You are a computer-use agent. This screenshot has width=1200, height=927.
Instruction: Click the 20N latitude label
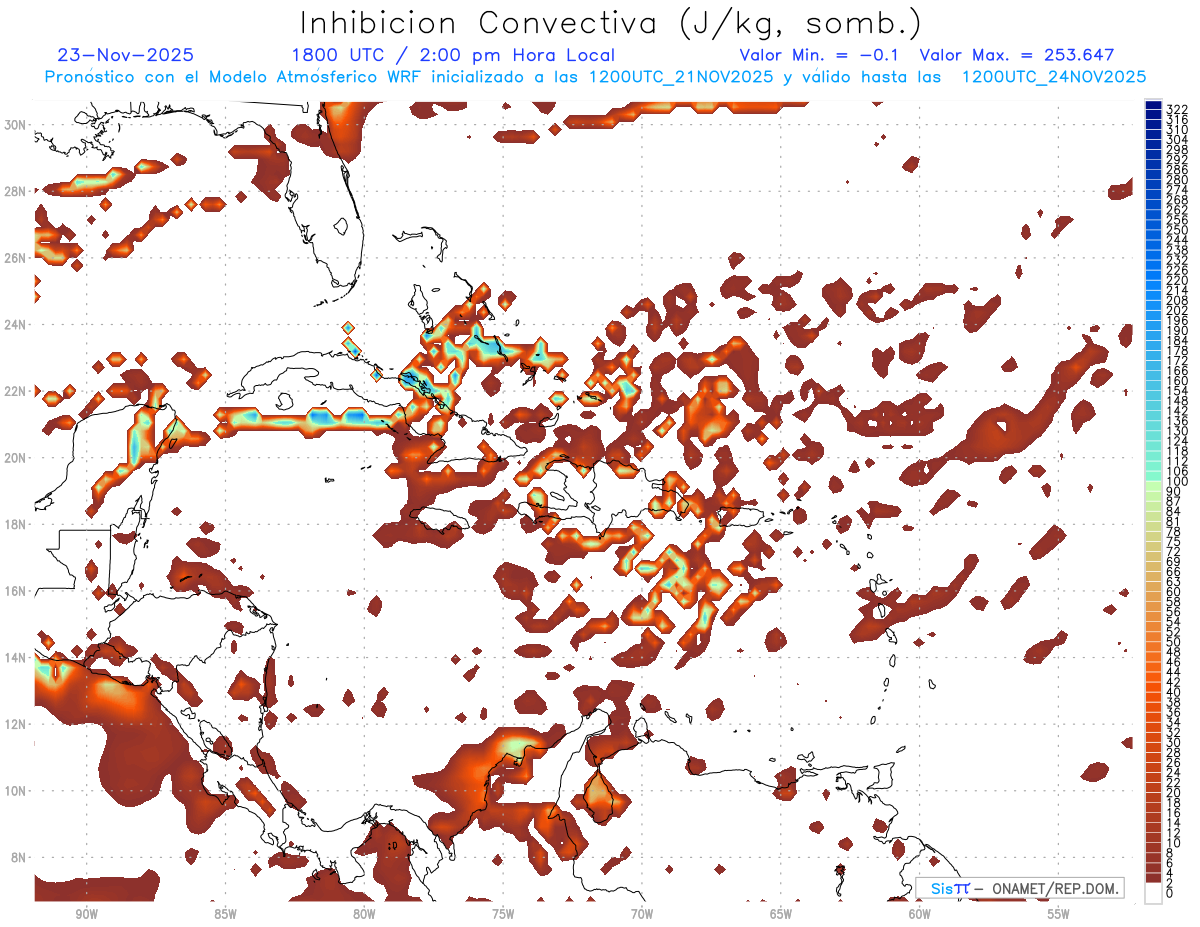(x=15, y=457)
